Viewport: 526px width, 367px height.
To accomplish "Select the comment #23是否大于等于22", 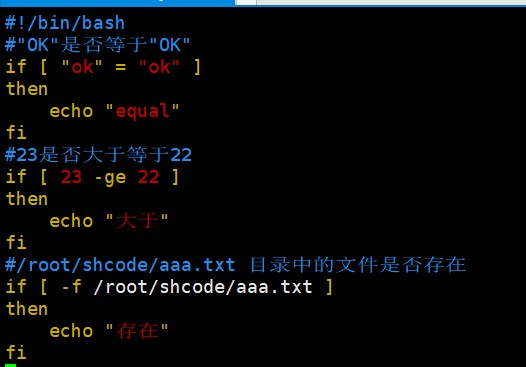I will click(x=99, y=155).
